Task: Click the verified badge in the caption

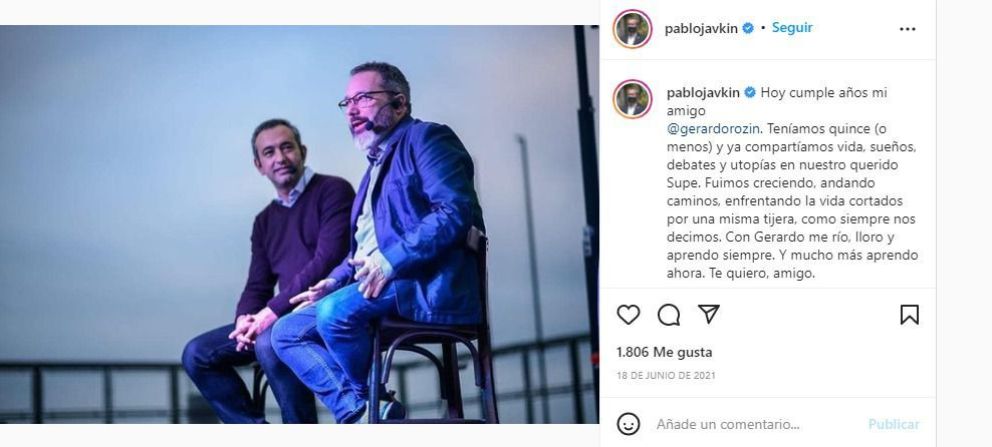Action: pos(750,92)
